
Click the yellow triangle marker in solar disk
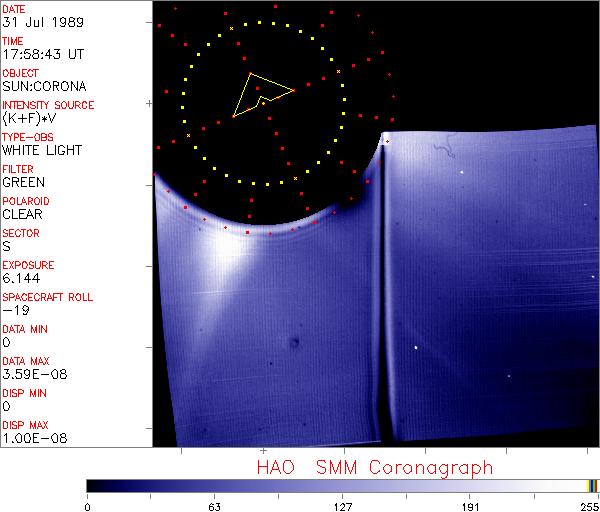259,94
